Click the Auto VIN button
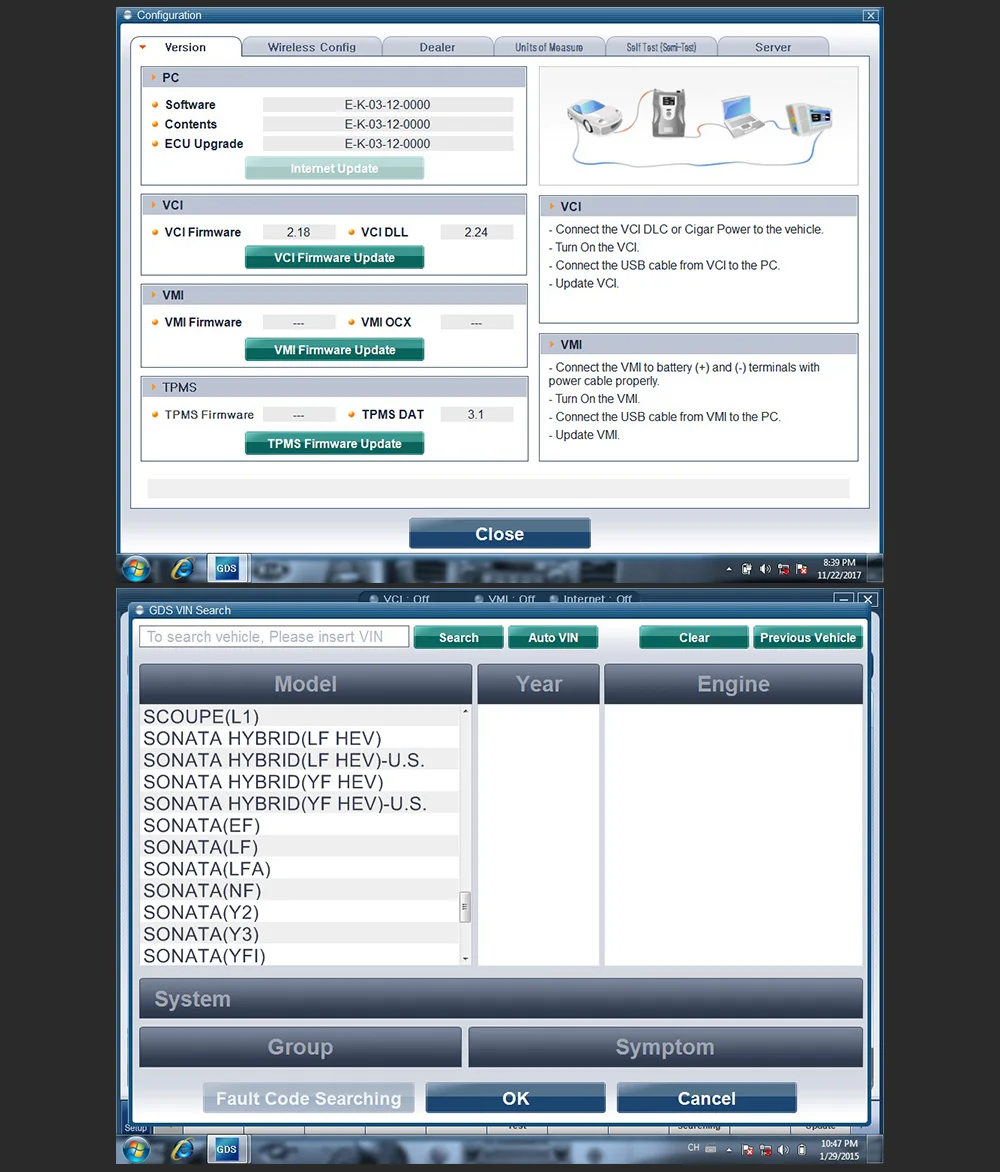This screenshot has height=1172, width=1000. [553, 638]
